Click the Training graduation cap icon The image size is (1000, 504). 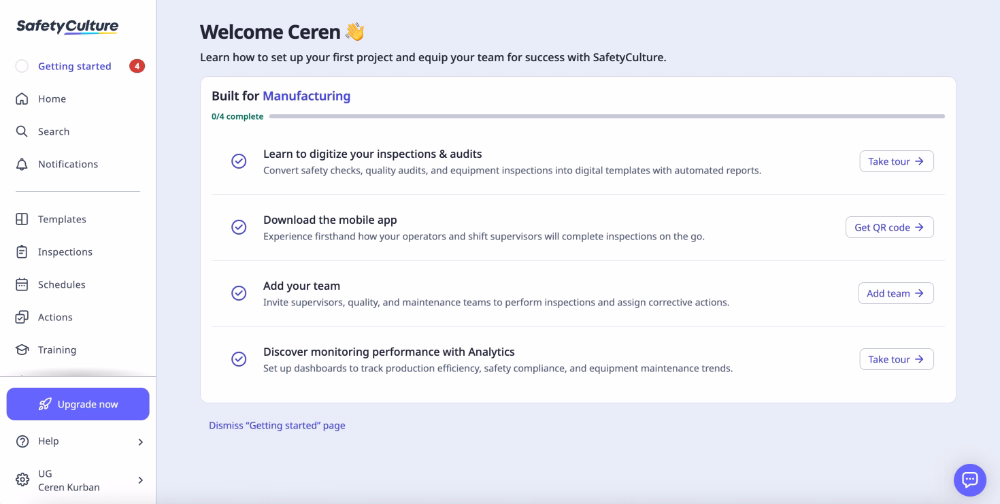tap(22, 350)
